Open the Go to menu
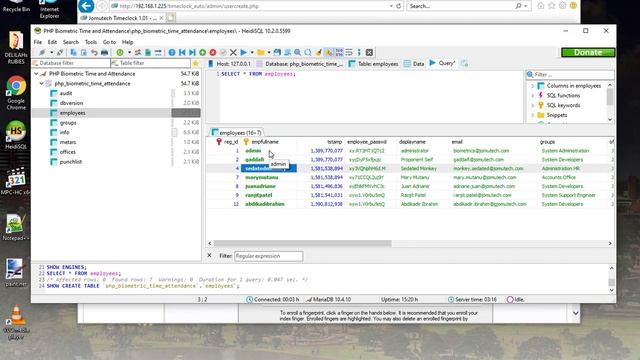 click(x=109, y=42)
